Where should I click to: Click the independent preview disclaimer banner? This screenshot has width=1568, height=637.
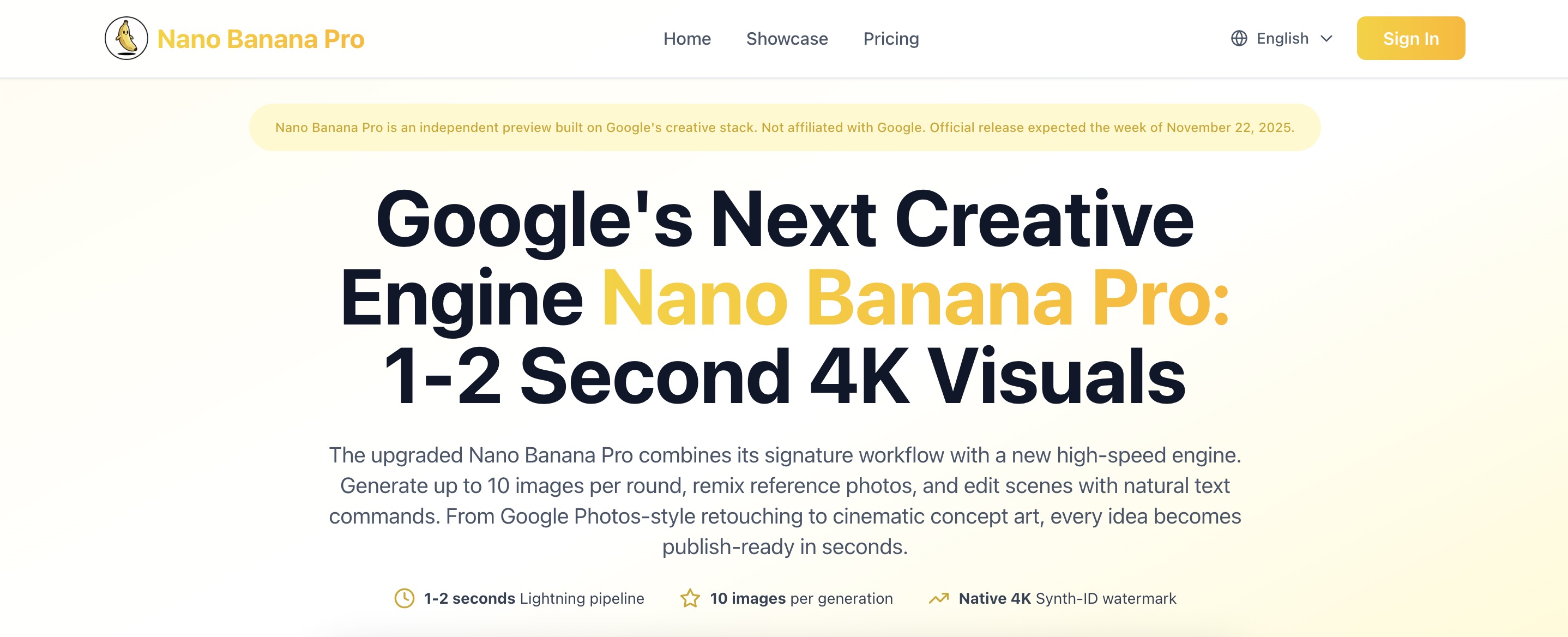tap(784, 127)
